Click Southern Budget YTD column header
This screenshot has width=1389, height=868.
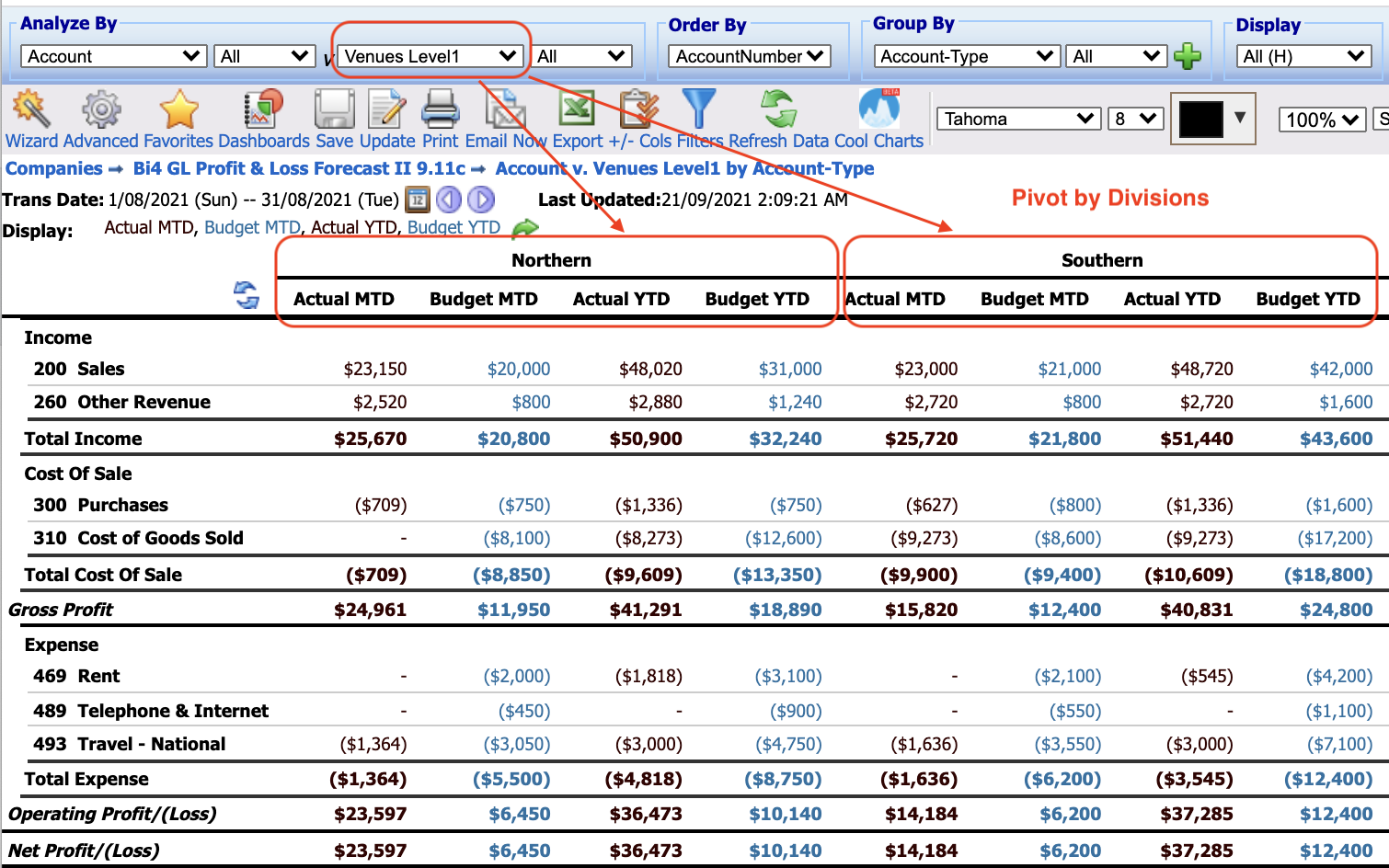pyautogui.click(x=1308, y=299)
